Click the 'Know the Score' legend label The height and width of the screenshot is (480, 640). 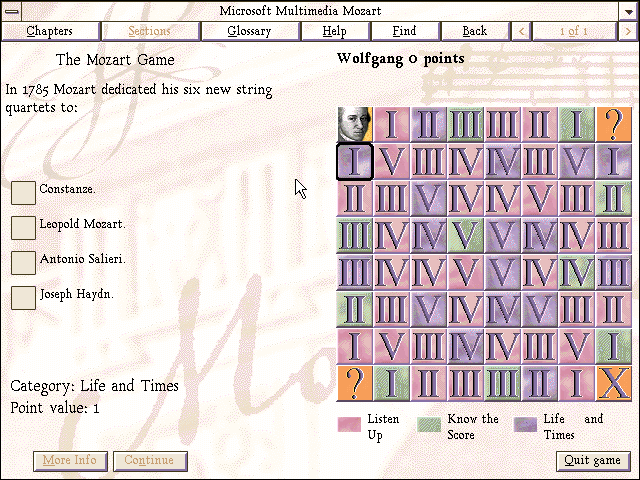click(x=473, y=427)
